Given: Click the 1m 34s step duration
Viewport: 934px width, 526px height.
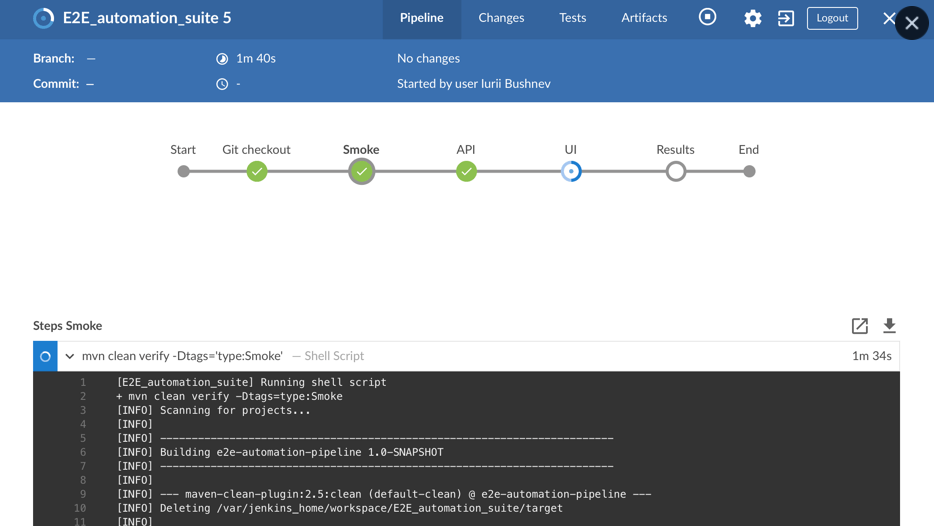Looking at the screenshot, I should point(871,356).
